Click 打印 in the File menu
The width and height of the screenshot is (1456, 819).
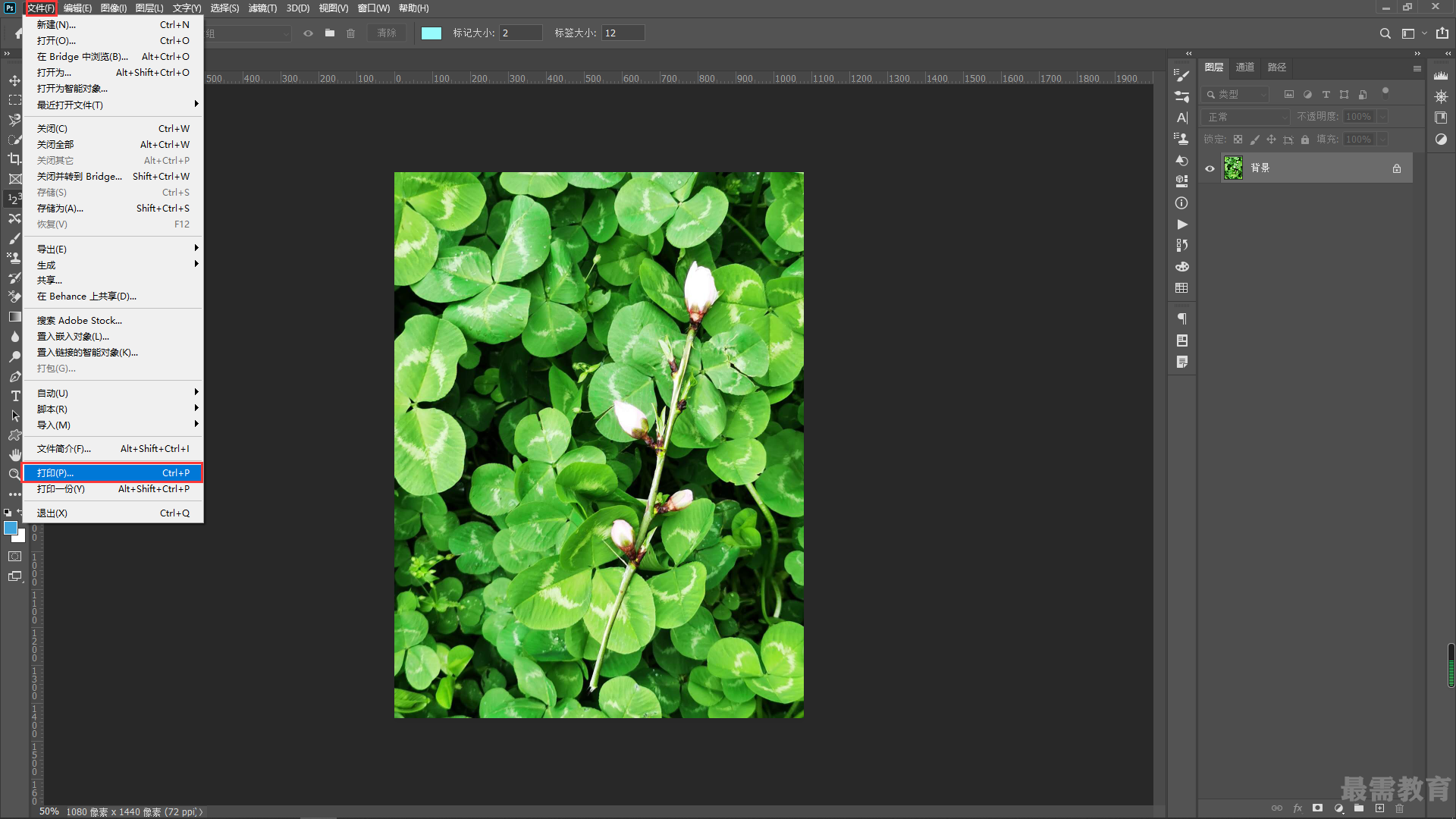point(114,472)
